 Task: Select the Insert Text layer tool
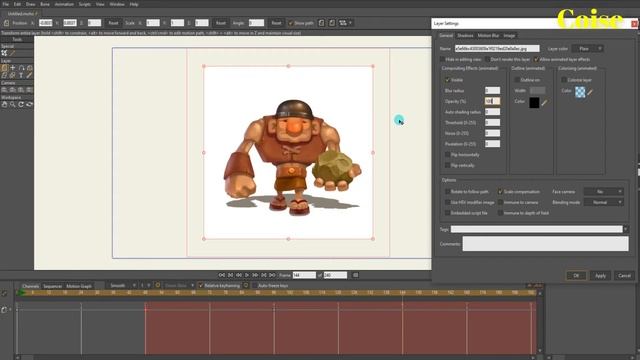tap(21, 76)
